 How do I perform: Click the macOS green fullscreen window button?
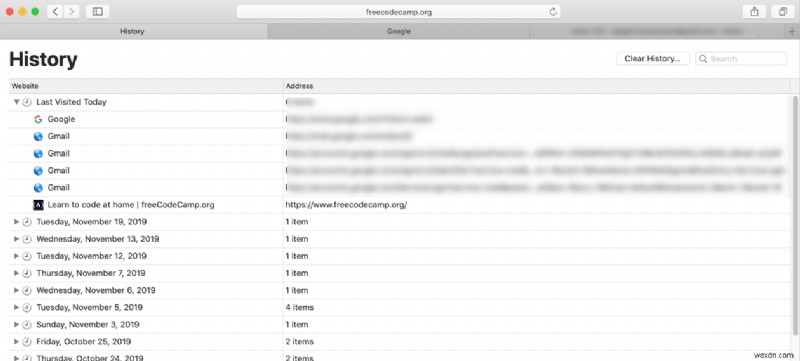pyautogui.click(x=35, y=12)
